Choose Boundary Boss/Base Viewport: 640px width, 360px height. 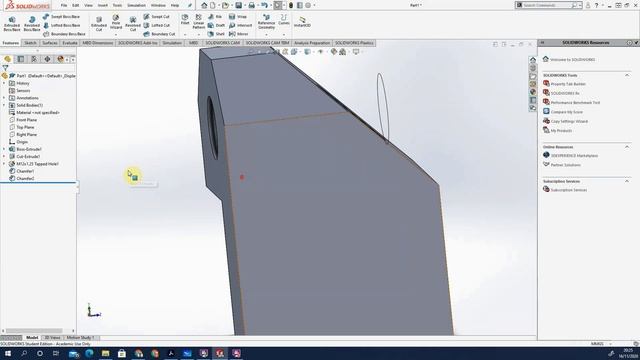point(64,34)
